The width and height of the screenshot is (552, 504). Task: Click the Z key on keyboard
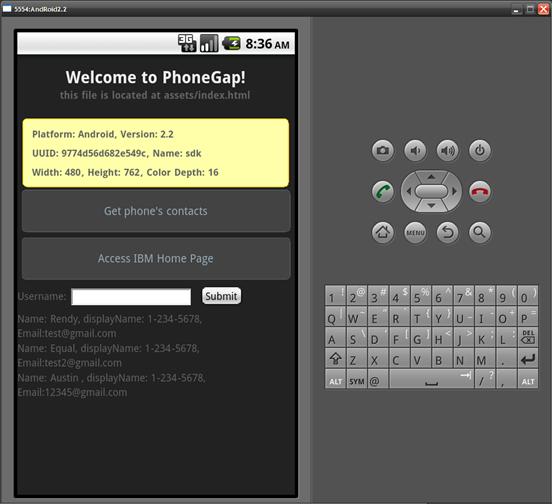point(357,358)
